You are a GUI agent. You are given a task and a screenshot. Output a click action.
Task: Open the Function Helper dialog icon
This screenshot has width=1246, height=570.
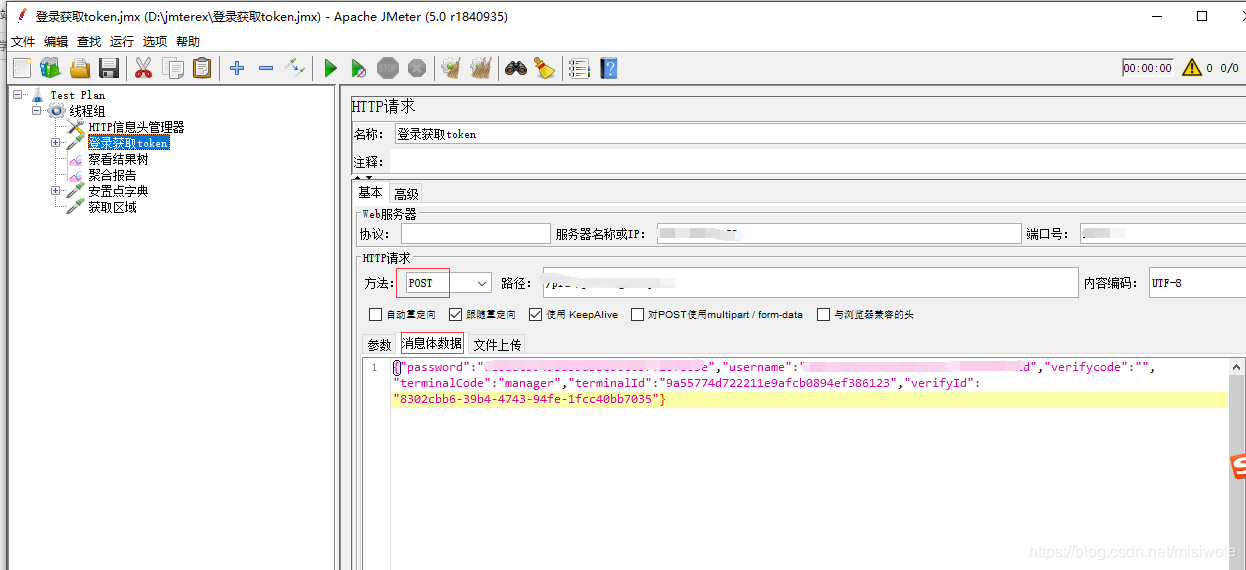pos(579,68)
